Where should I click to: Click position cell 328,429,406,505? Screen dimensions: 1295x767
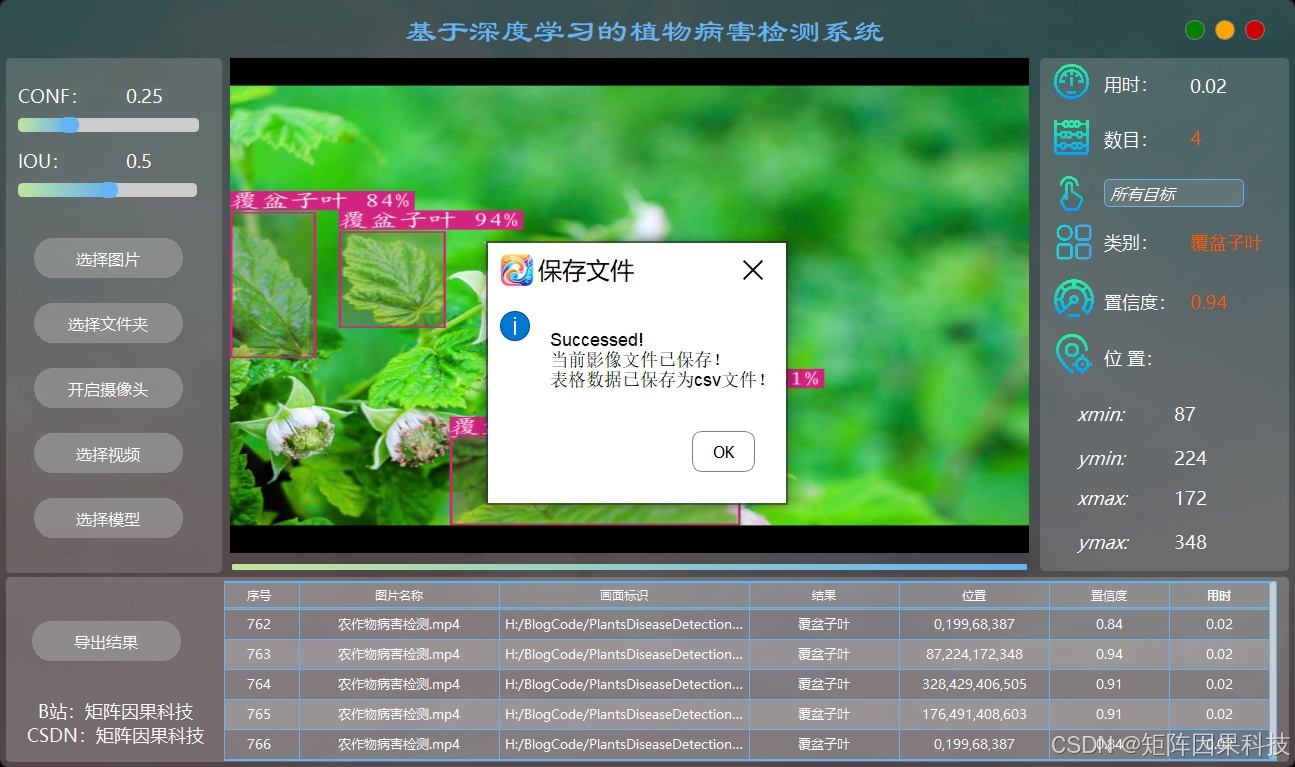(974, 684)
